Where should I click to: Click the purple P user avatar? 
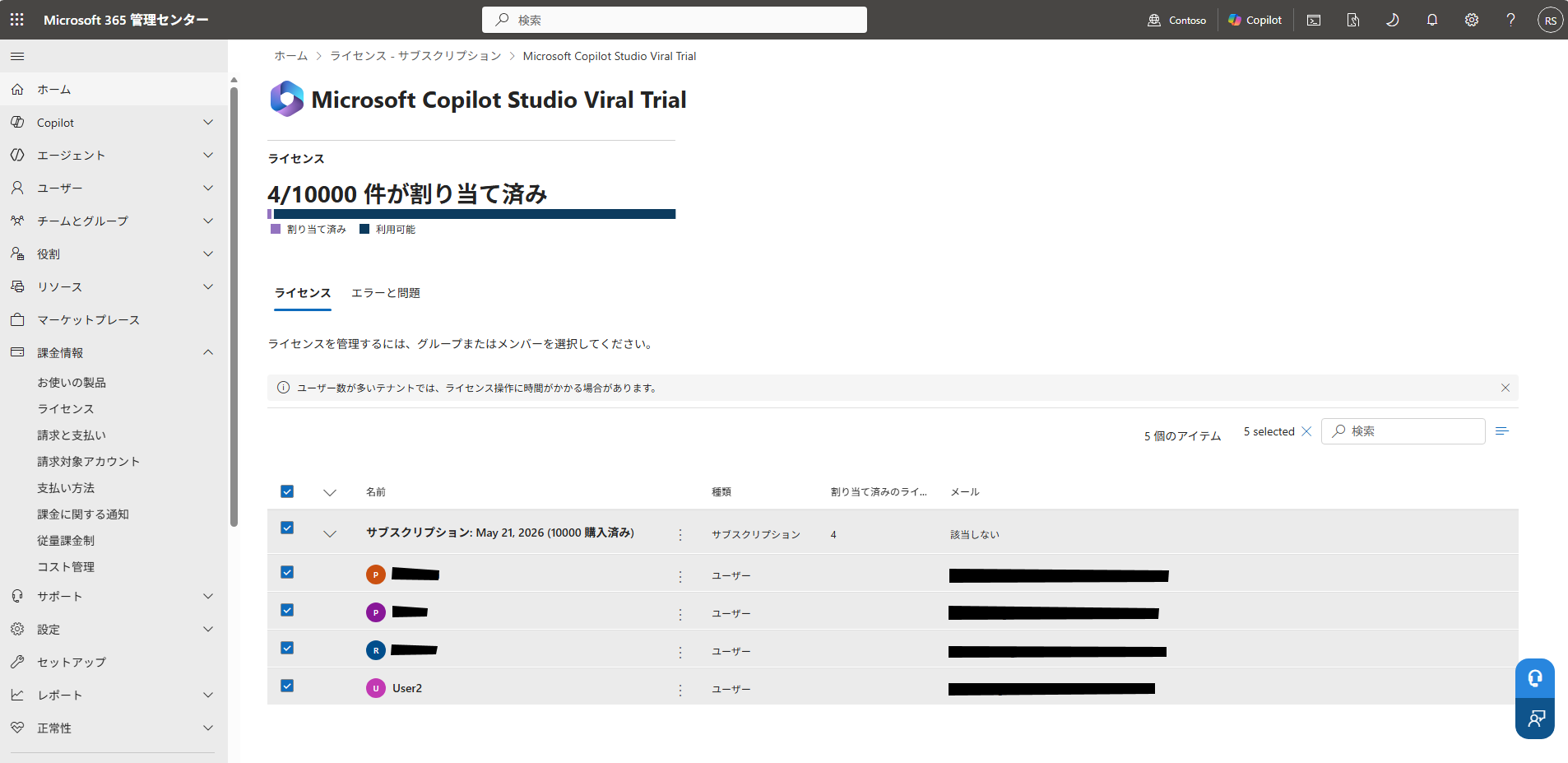click(x=376, y=612)
